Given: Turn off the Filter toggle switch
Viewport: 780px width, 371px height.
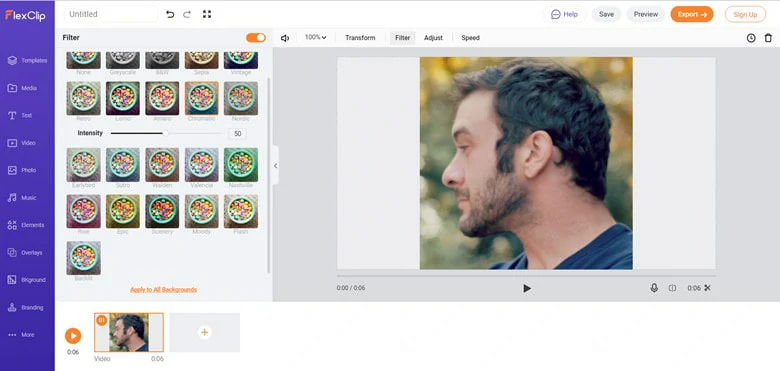Looking at the screenshot, I should coord(256,38).
